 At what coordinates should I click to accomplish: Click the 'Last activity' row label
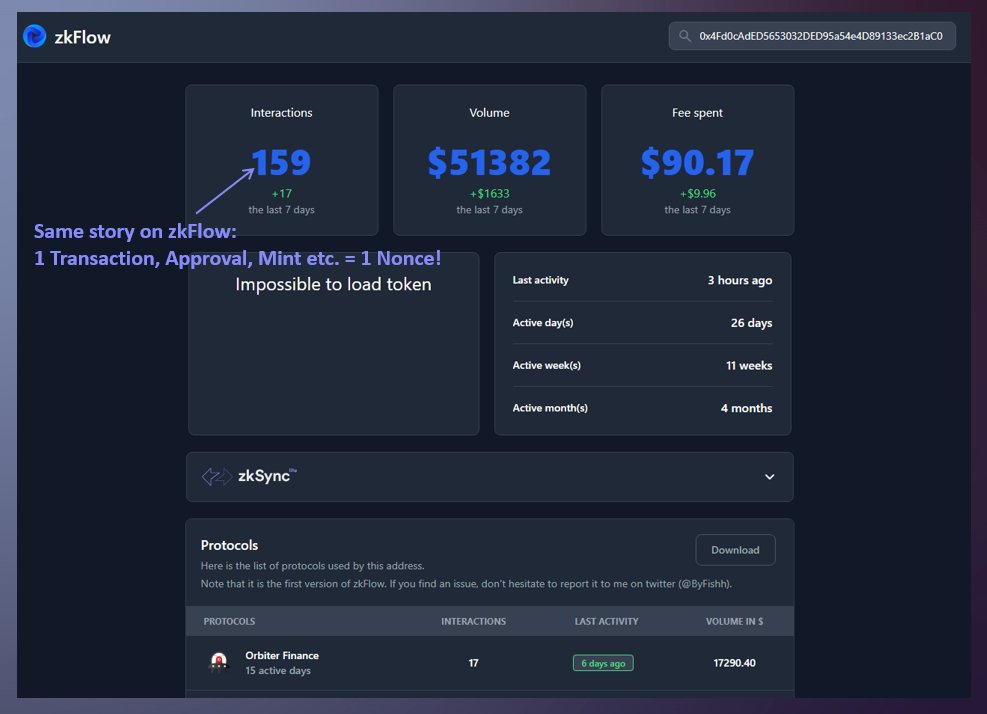[x=540, y=280]
